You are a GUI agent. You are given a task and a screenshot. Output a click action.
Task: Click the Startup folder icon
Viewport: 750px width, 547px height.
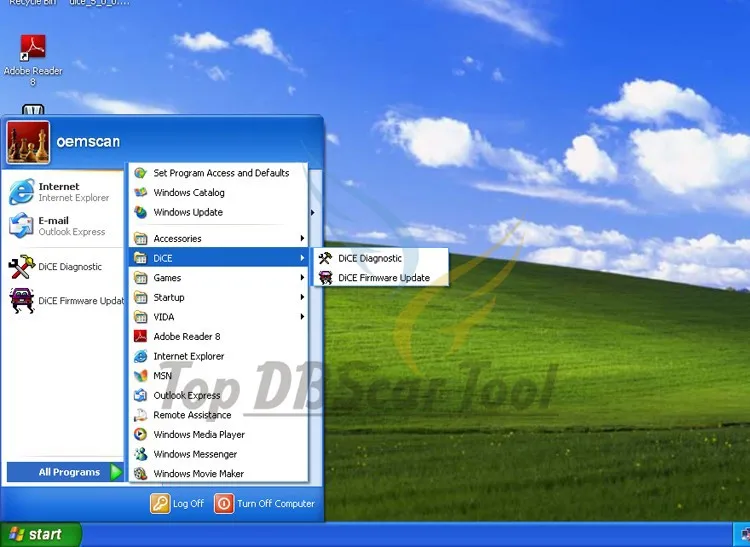click(140, 297)
